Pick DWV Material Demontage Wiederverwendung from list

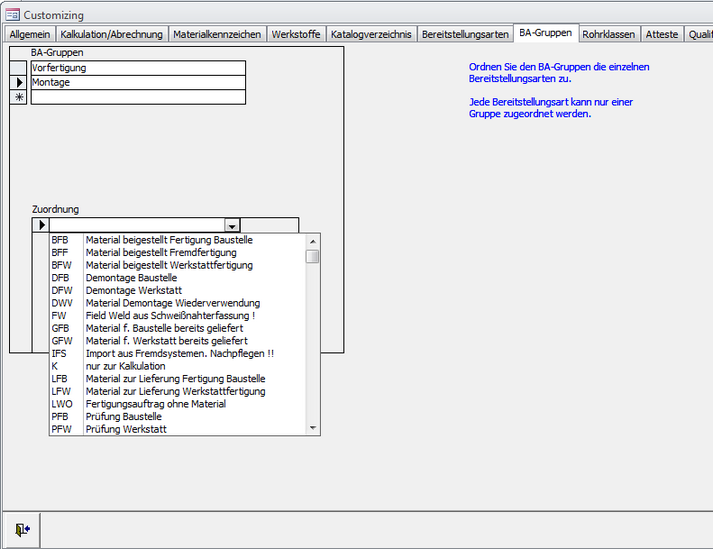(170, 303)
